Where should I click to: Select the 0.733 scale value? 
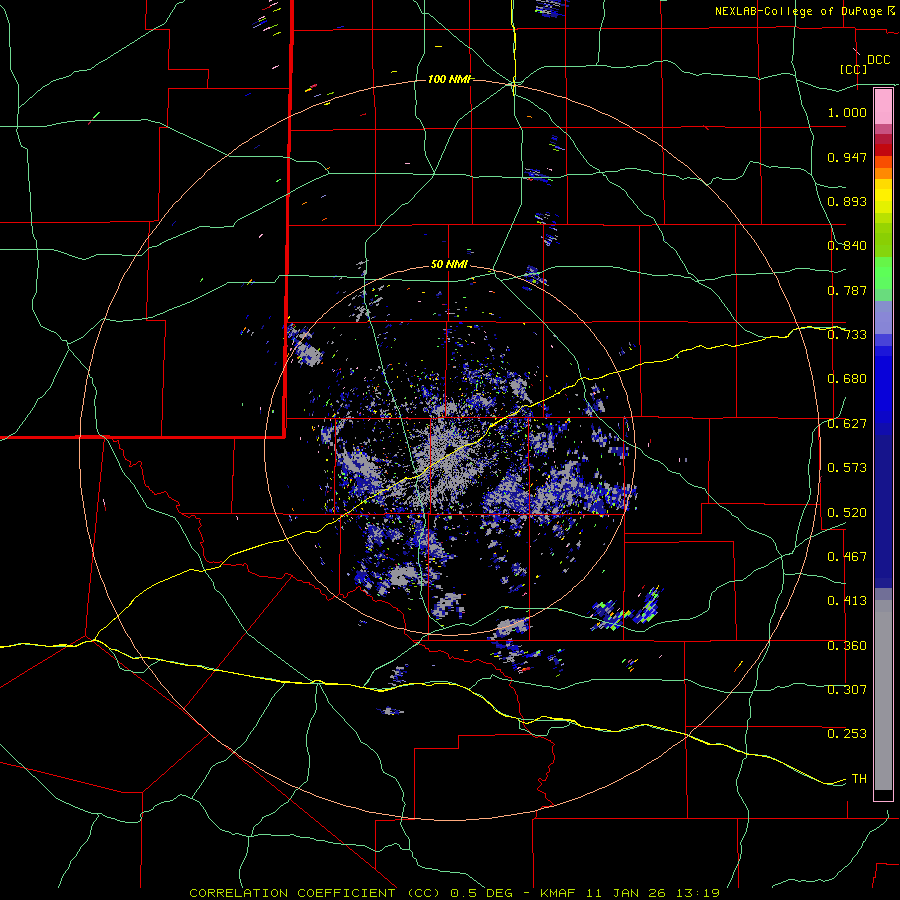point(847,335)
